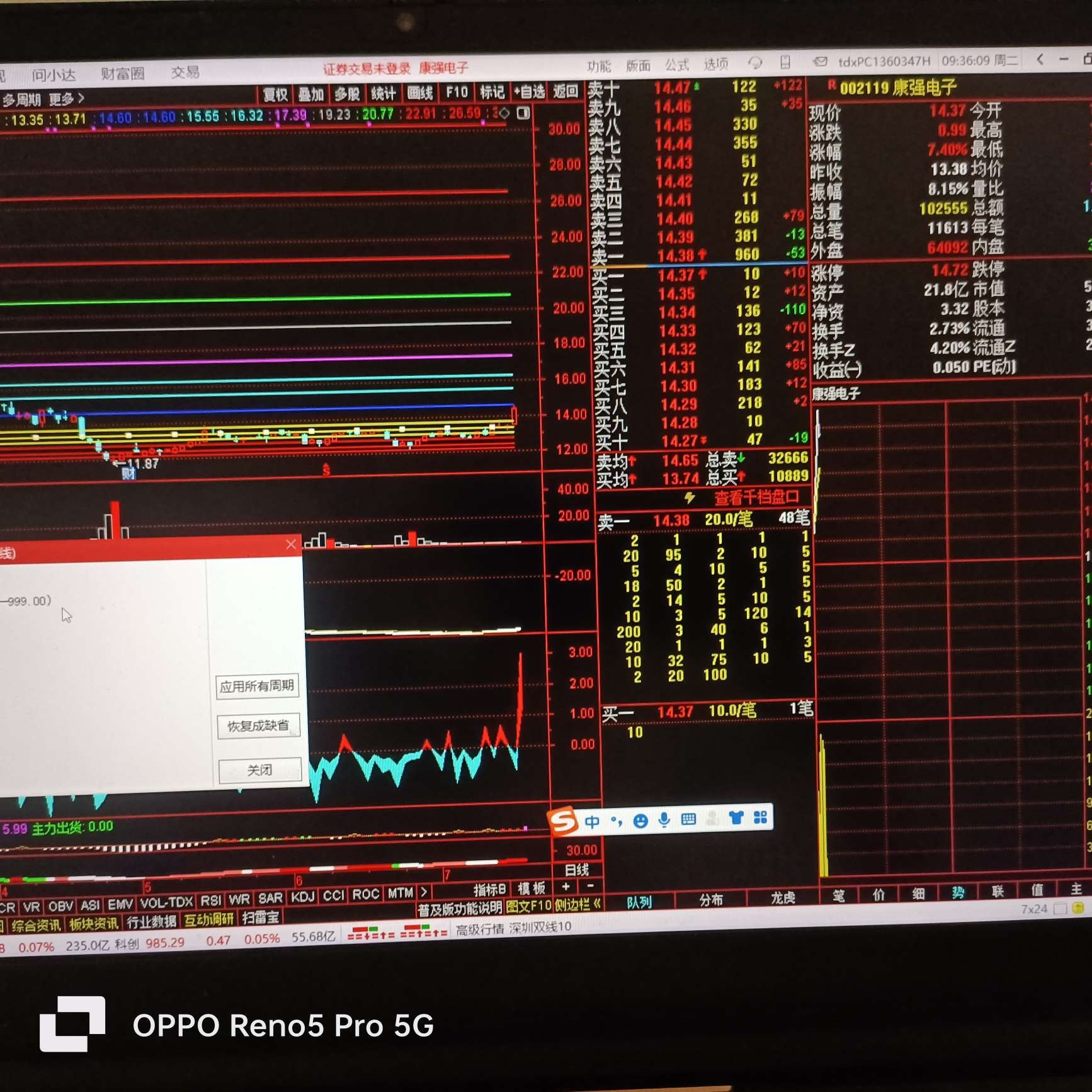Viewport: 1092px width, 1092px height.
Task: Open the 模板 dropdown
Action: (x=532, y=888)
